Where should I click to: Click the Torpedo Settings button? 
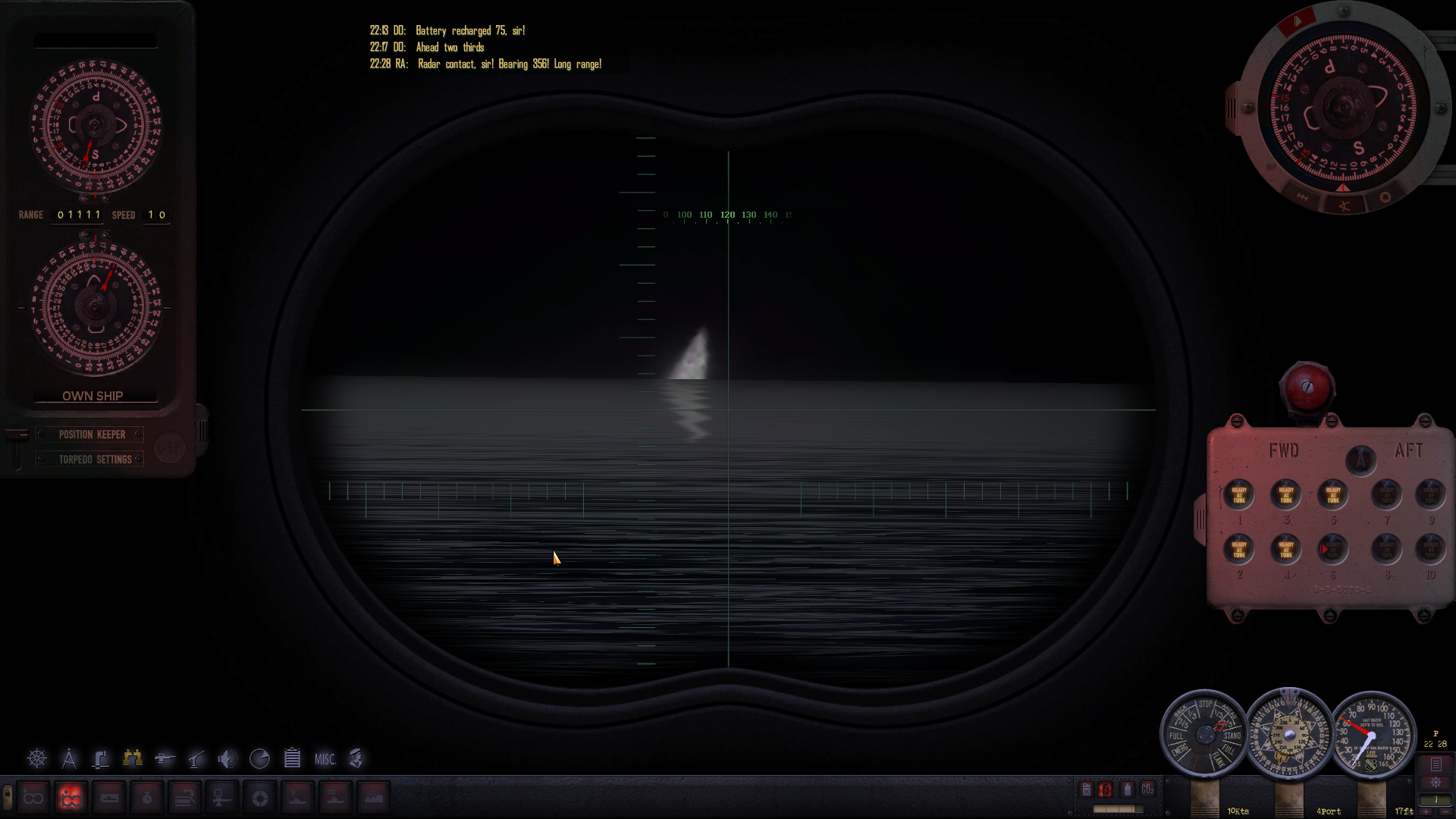95,460
